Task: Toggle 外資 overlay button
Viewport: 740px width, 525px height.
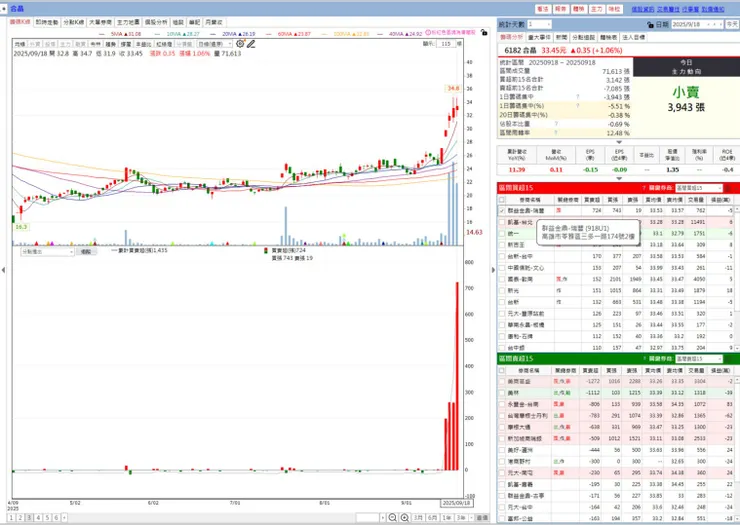Action: [35, 44]
